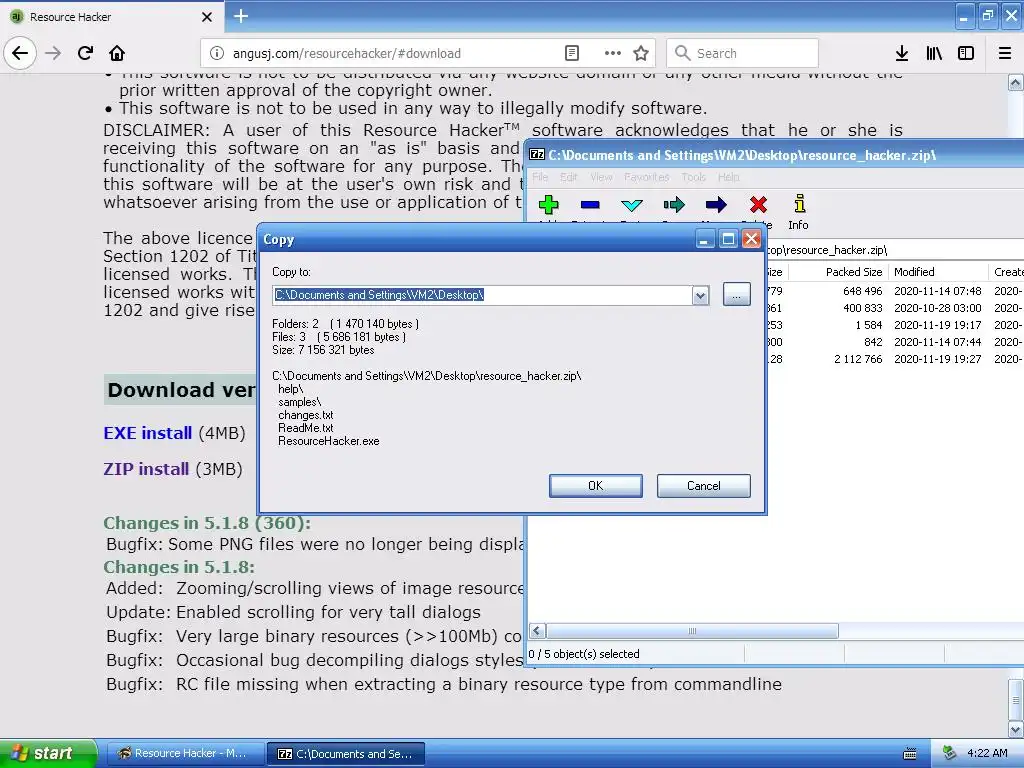The image size is (1024, 768).
Task: Switch to the 7-Zip taskbar button
Action: (x=346, y=754)
